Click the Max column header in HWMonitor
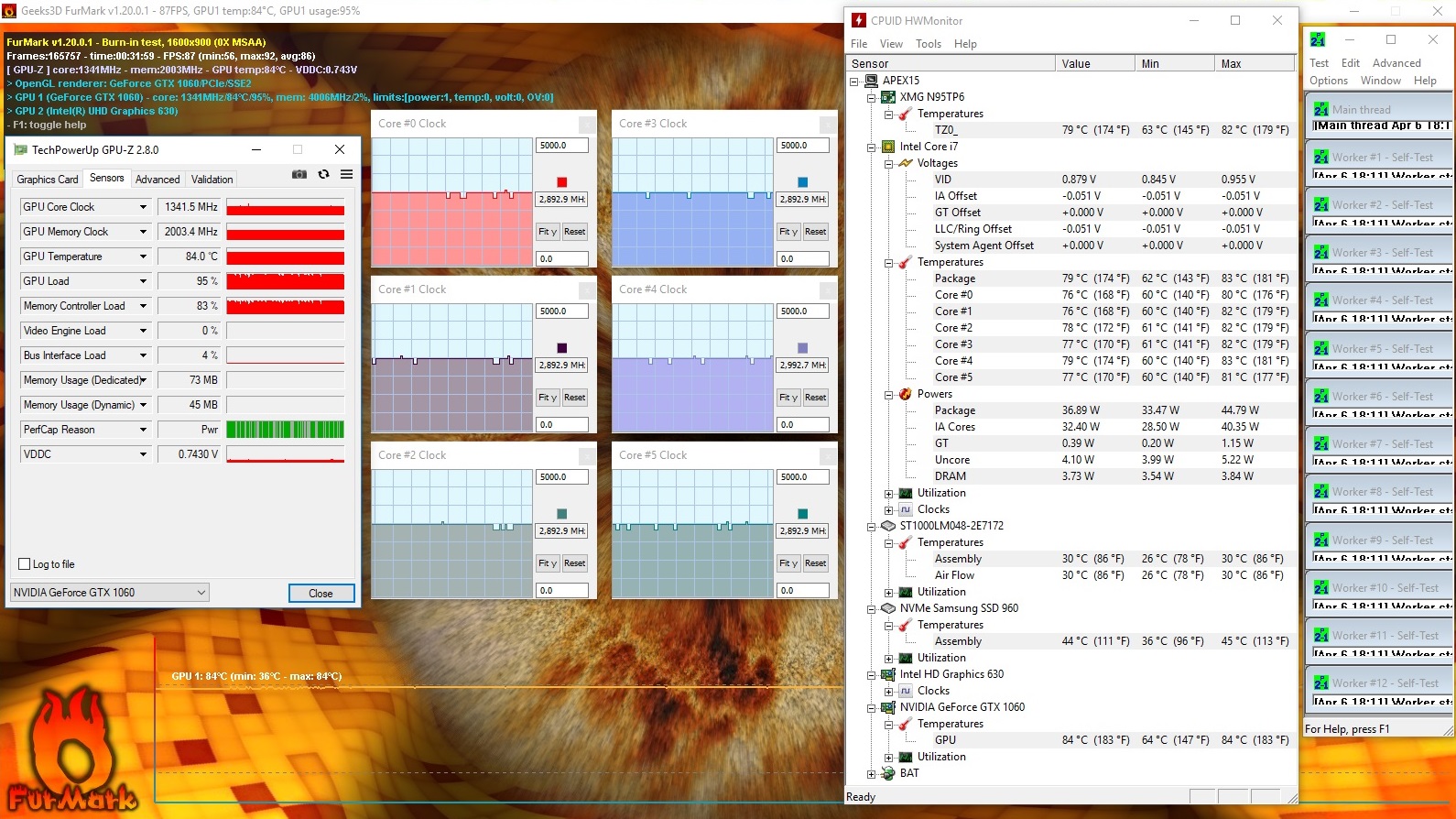 pos(1254,63)
